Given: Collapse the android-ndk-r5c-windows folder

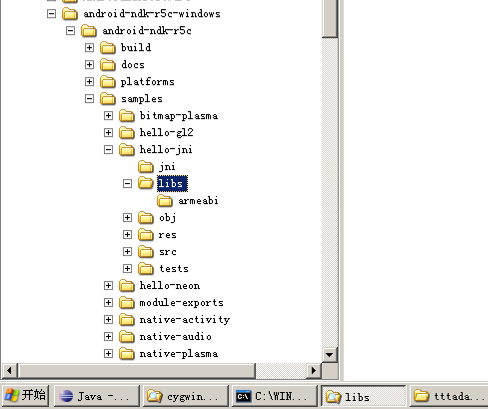Looking at the screenshot, I should (51, 14).
